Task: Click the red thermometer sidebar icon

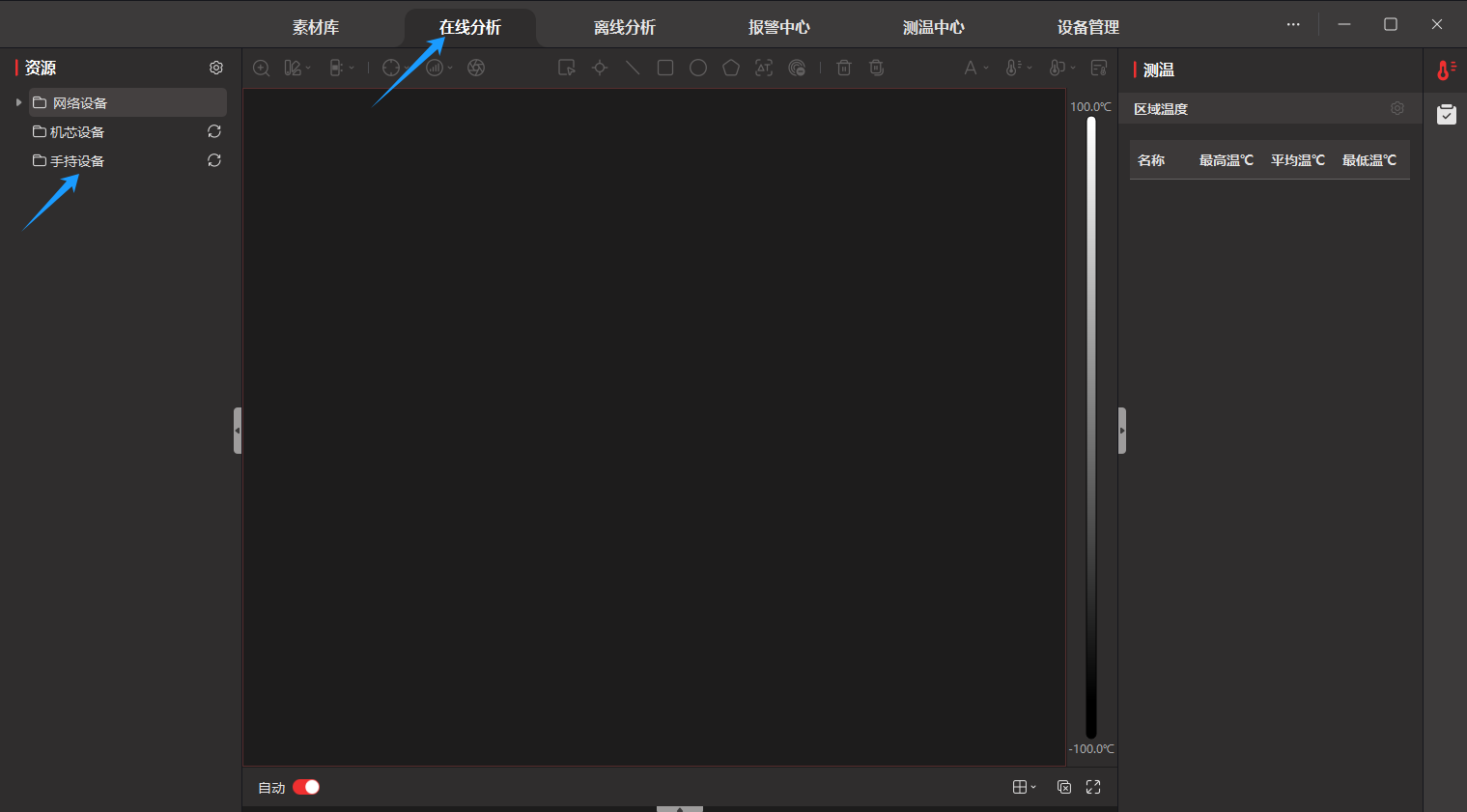Action: pos(1446,70)
